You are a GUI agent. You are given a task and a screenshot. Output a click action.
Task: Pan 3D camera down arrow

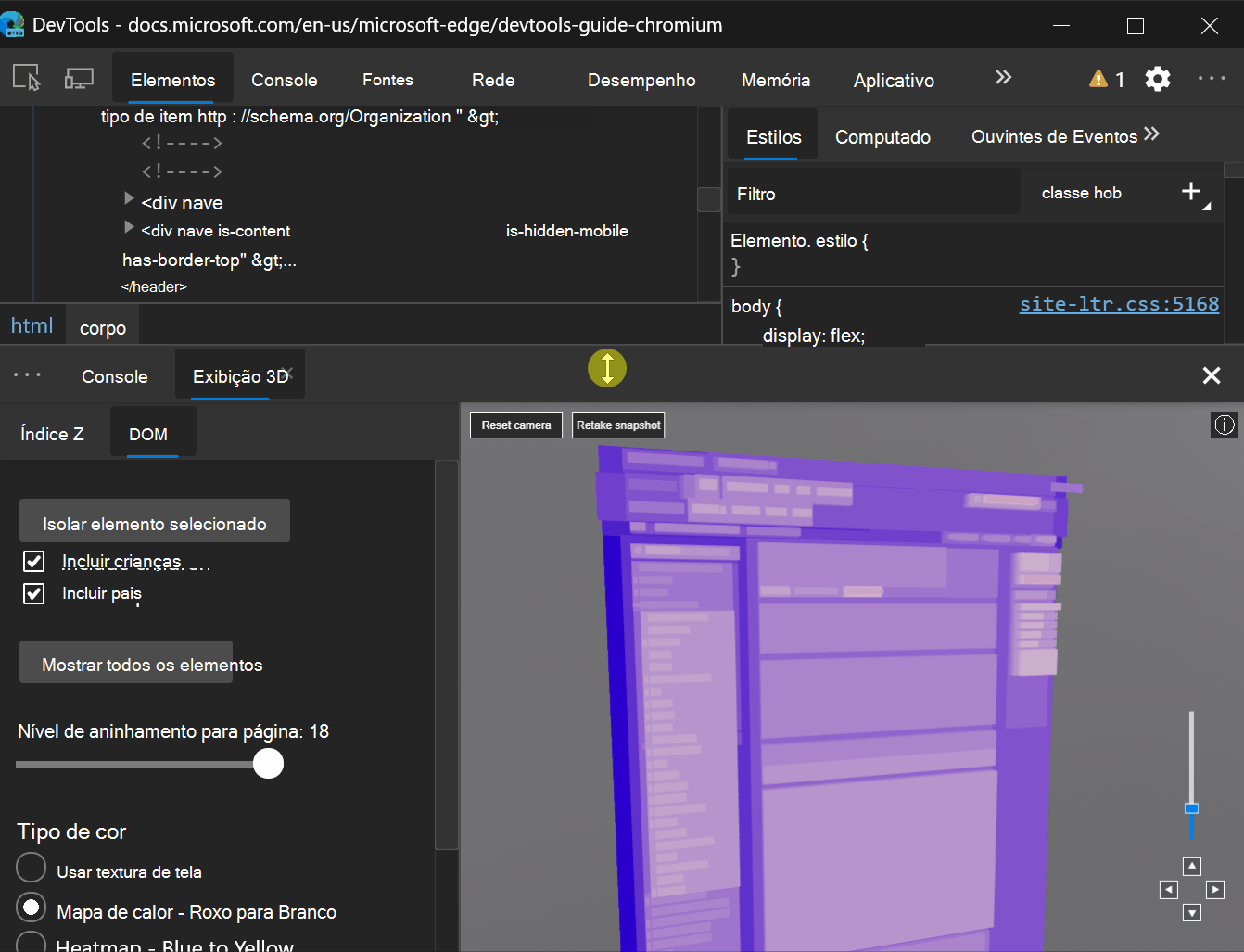[1192, 913]
